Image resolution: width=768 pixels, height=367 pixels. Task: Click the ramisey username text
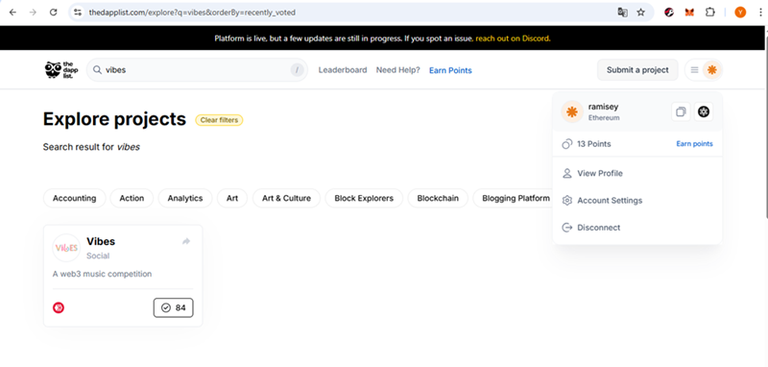click(604, 107)
